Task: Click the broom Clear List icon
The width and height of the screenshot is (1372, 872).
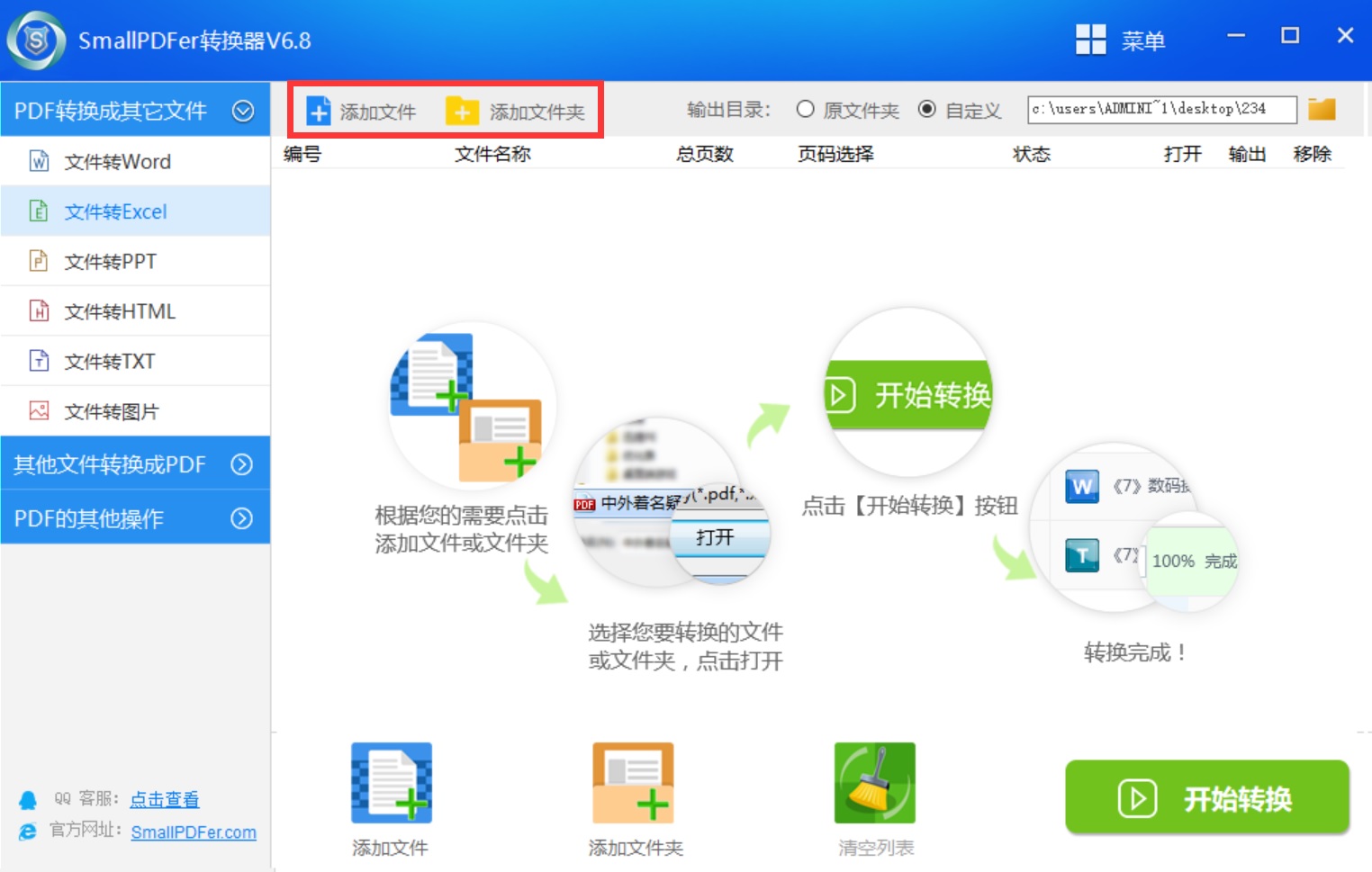Action: 874,783
